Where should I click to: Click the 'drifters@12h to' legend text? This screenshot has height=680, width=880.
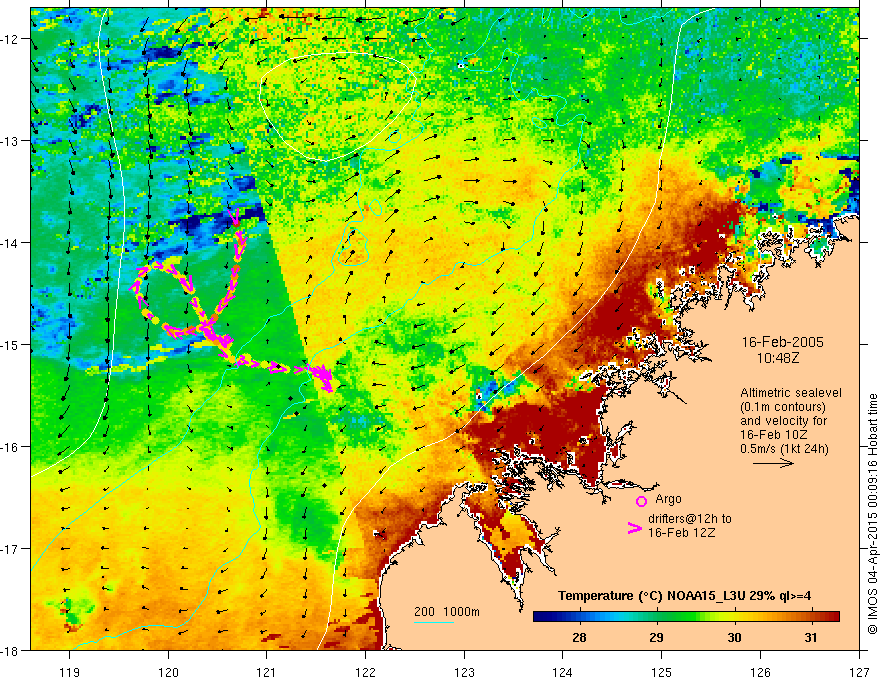tap(690, 519)
